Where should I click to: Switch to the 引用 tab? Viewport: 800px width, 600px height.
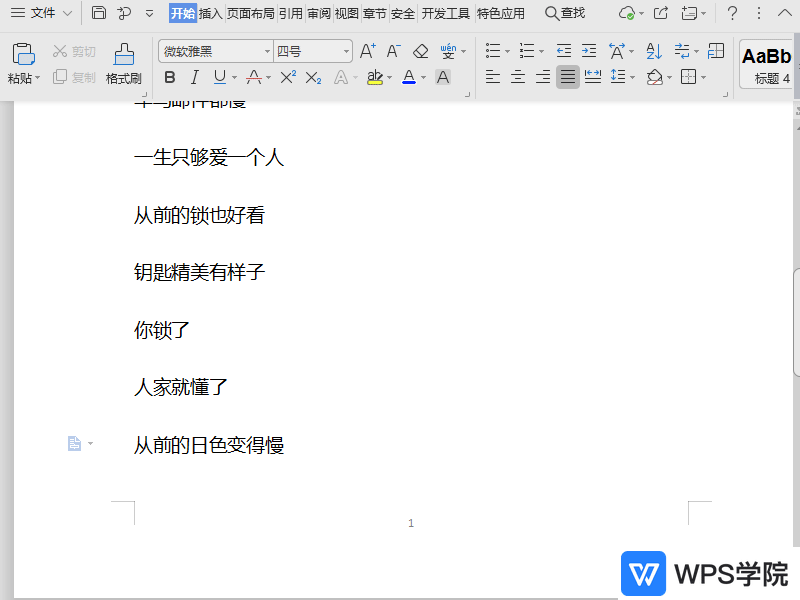pos(291,13)
